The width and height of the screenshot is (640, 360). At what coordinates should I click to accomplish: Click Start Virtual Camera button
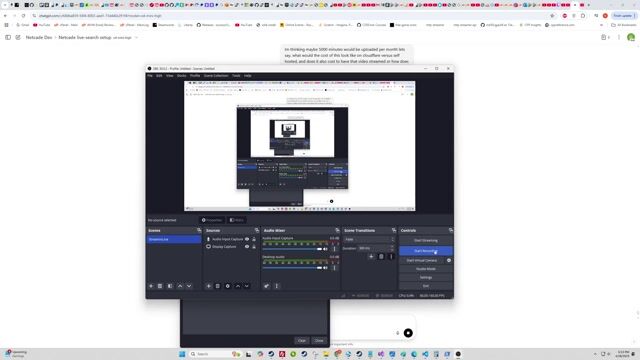click(422, 260)
